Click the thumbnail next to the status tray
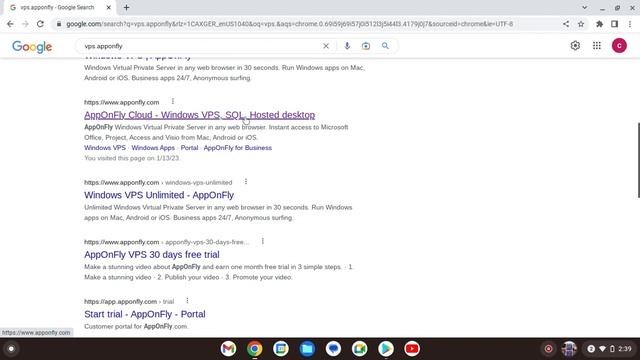 (569, 349)
